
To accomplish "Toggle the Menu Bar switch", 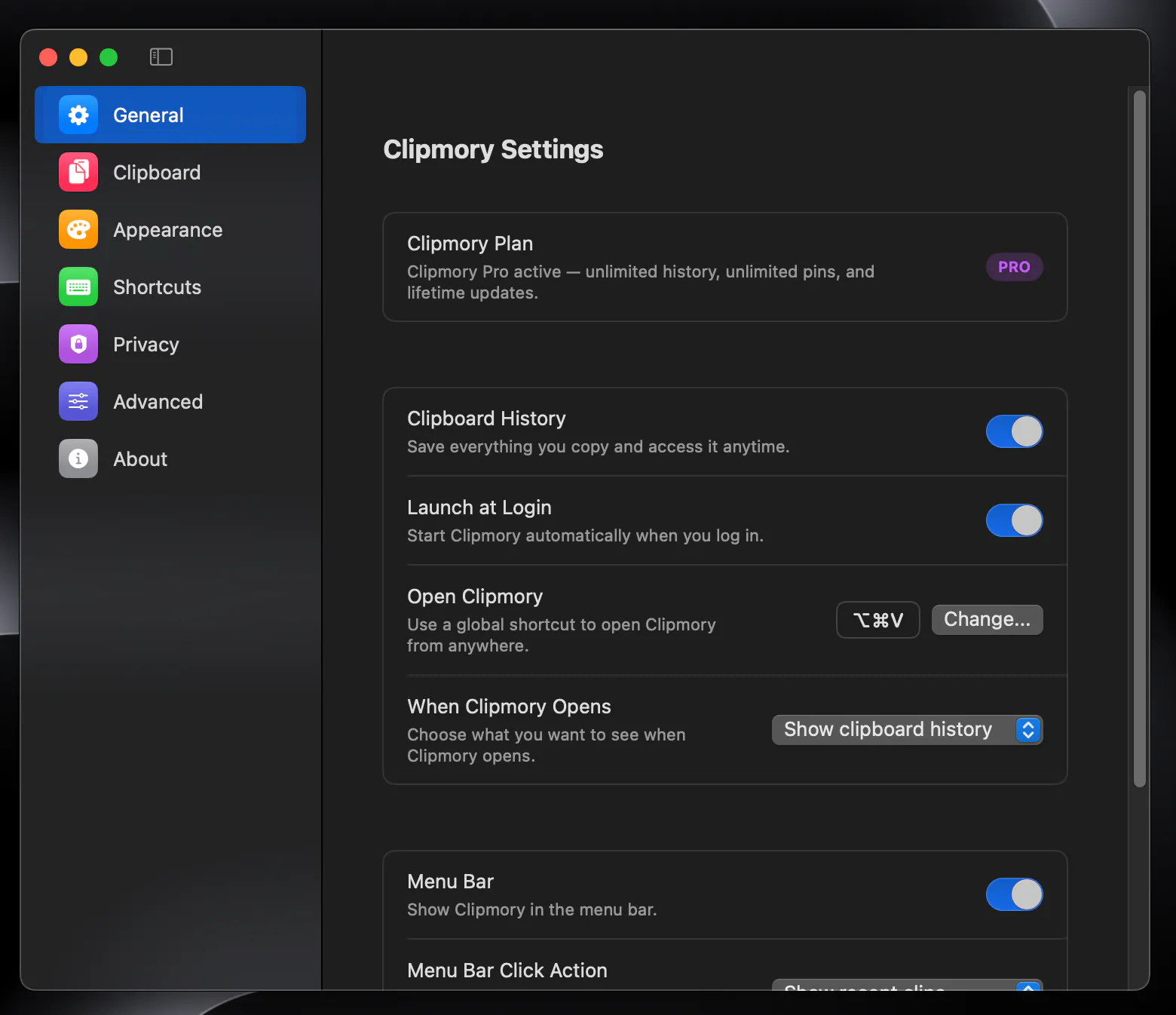I will (1015, 894).
